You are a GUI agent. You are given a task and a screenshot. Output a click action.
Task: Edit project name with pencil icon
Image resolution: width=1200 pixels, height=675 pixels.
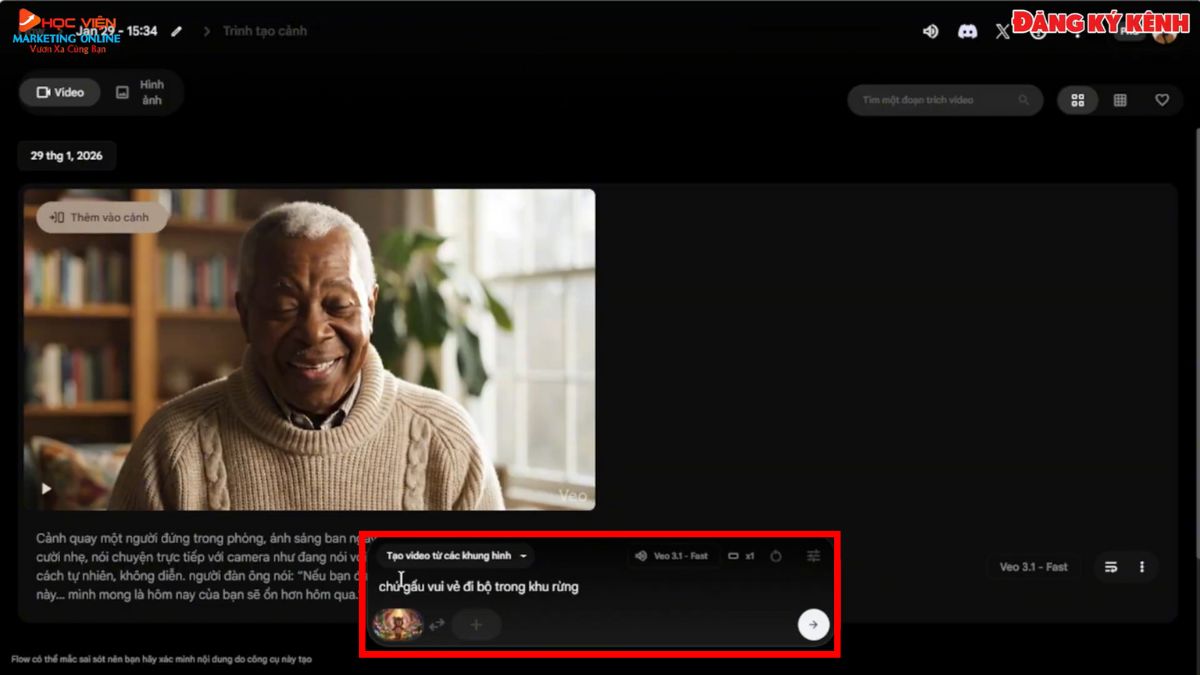177,31
